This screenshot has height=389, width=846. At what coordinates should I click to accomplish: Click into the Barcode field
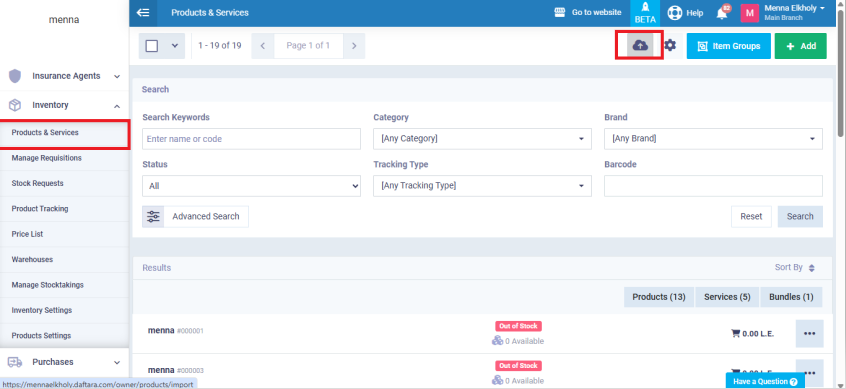(x=713, y=186)
